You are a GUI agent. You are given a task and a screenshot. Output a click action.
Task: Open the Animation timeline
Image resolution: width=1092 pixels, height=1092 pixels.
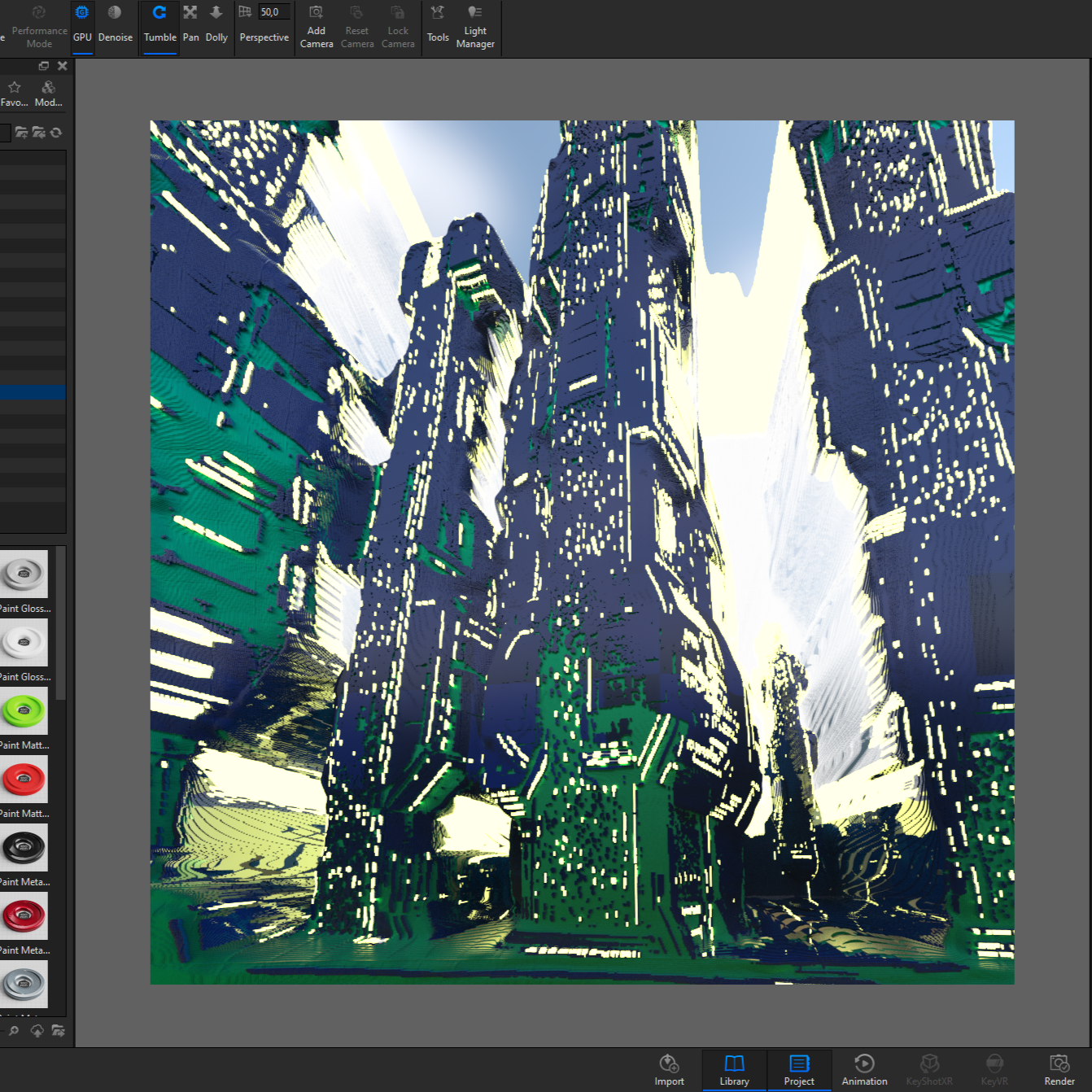[864, 1070]
